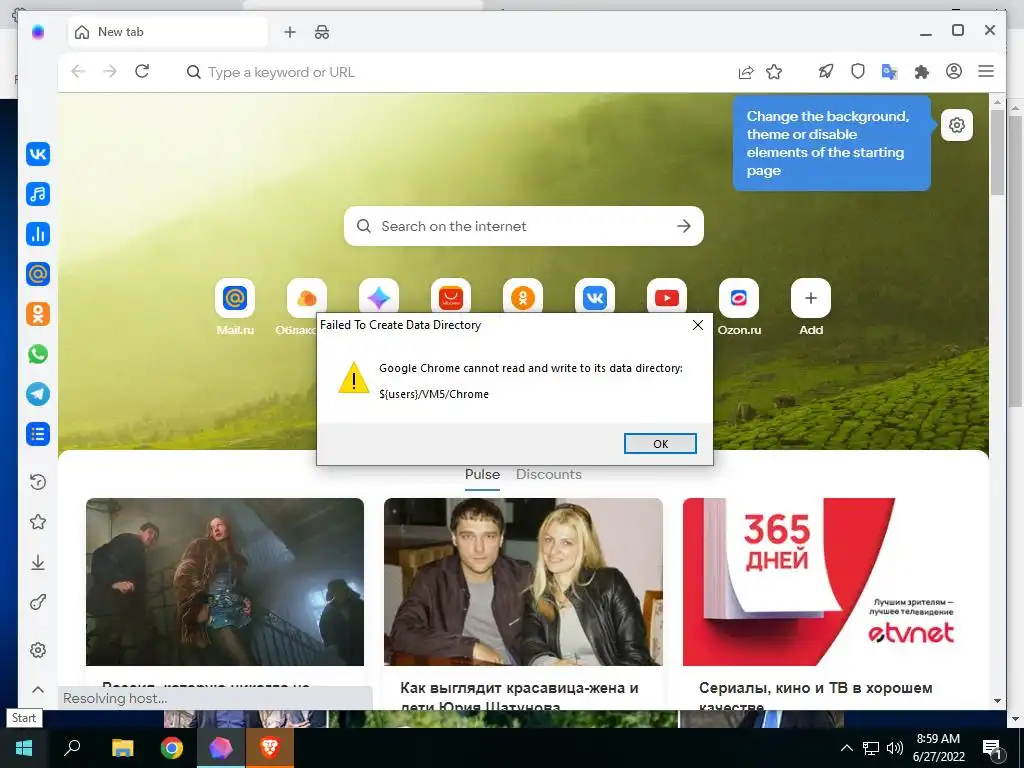The height and width of the screenshot is (768, 1024).
Task: Click the share page icon
Action: pyautogui.click(x=745, y=72)
